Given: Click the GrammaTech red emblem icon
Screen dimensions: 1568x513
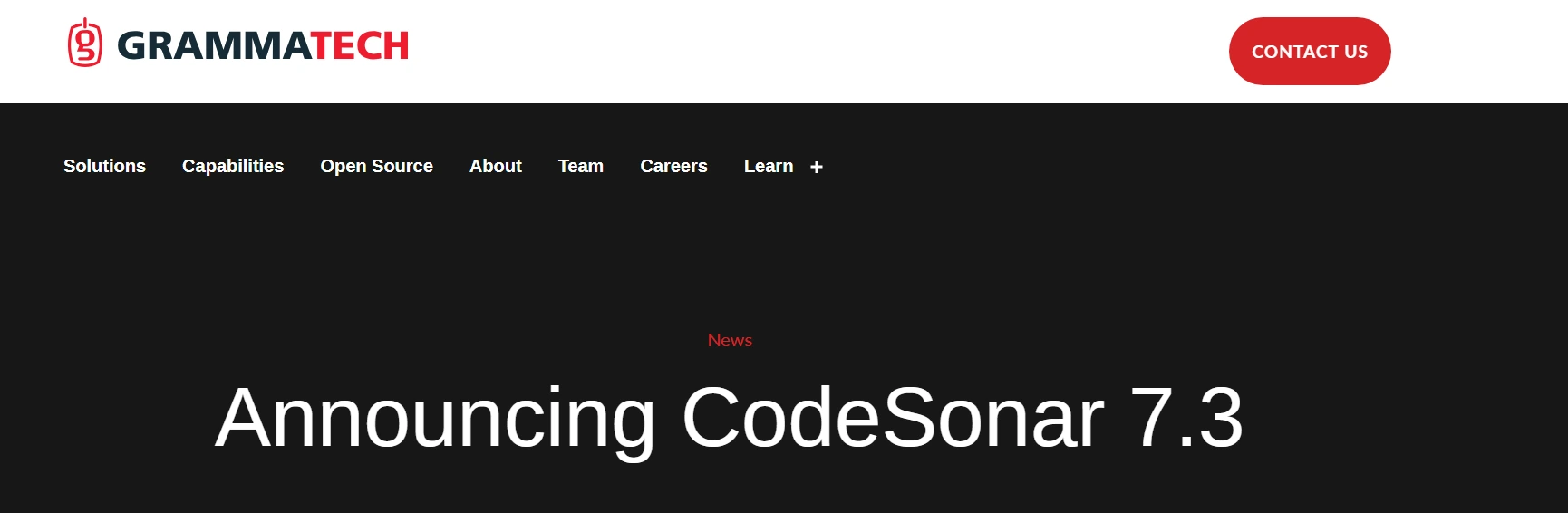Looking at the screenshot, I should click(84, 44).
